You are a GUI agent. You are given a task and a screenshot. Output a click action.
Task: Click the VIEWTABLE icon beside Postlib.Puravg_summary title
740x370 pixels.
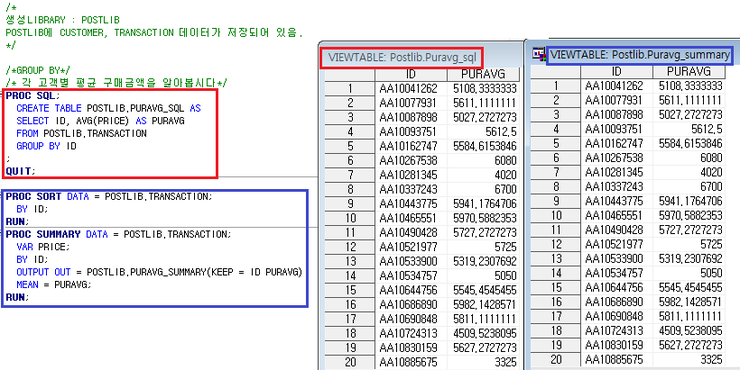pyautogui.click(x=538, y=54)
